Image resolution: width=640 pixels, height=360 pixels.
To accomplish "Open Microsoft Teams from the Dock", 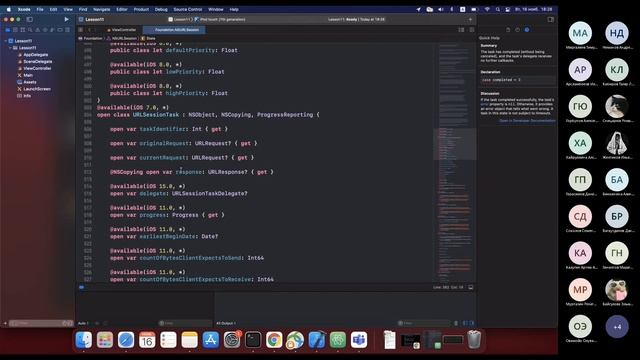I will pos(359,340).
